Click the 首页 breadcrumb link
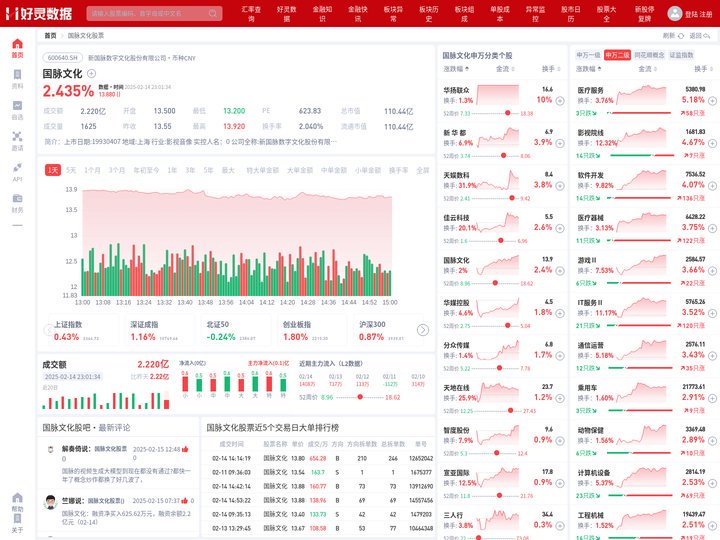The image size is (720, 540). click(50, 35)
